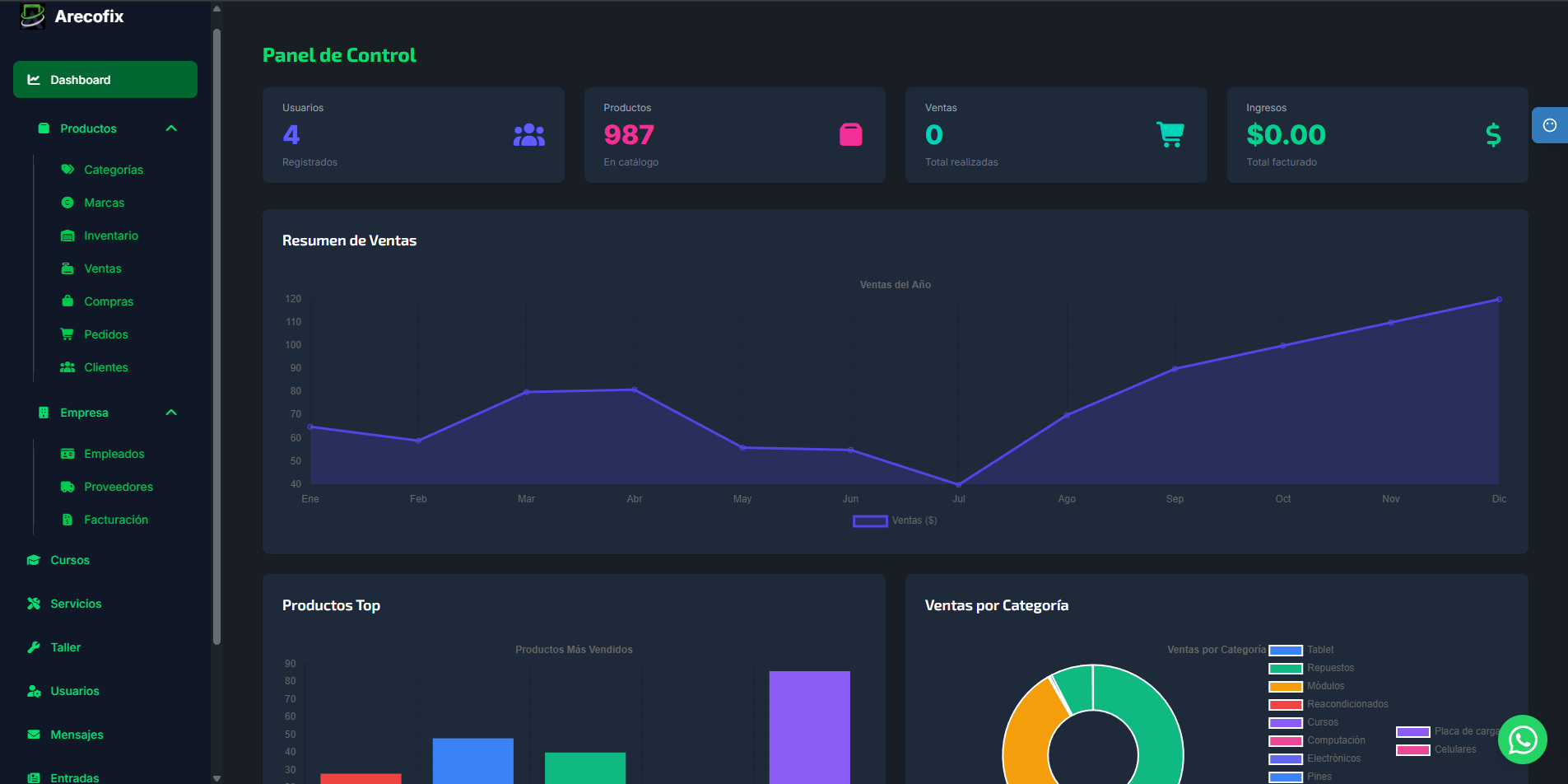Click the dollar sign icon in Ingresos card

click(1492, 135)
